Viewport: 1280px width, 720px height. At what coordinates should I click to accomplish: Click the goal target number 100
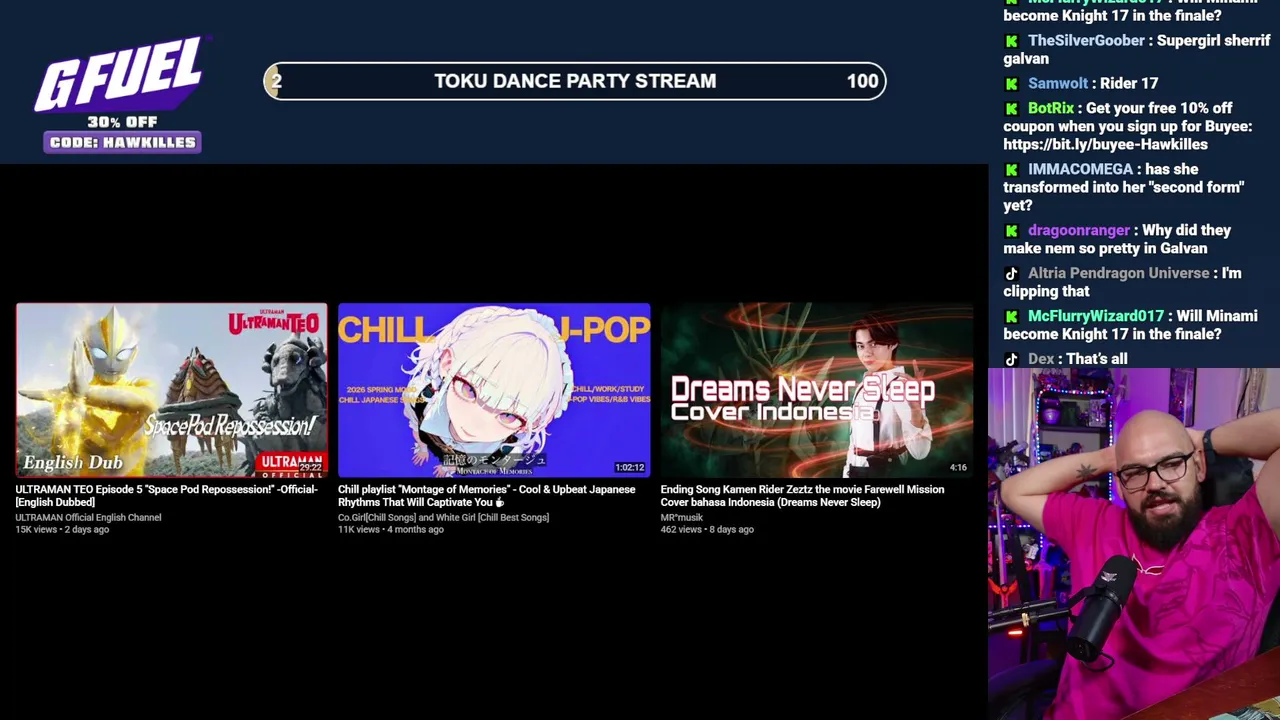point(862,81)
